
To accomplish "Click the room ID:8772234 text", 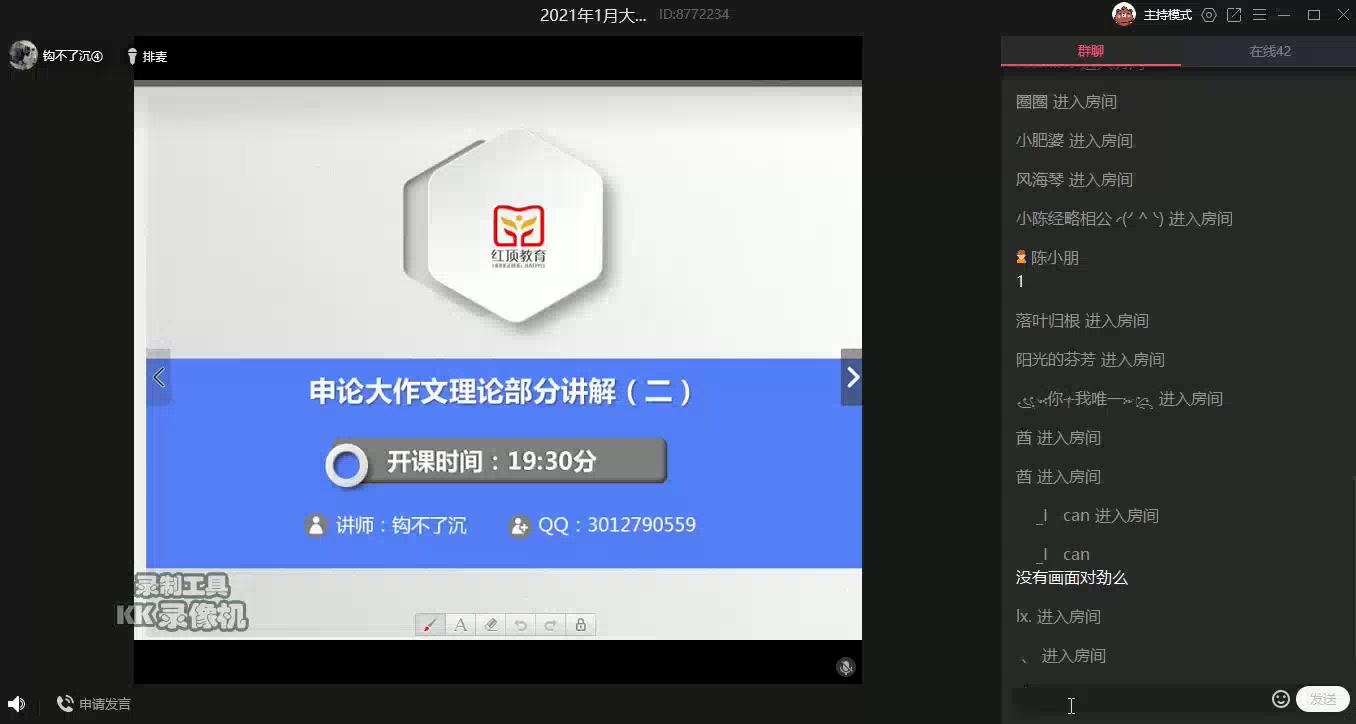I will (x=694, y=15).
